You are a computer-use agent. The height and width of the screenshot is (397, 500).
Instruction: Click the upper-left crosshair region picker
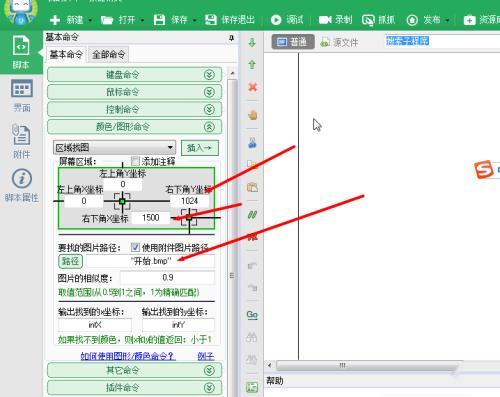click(x=122, y=201)
